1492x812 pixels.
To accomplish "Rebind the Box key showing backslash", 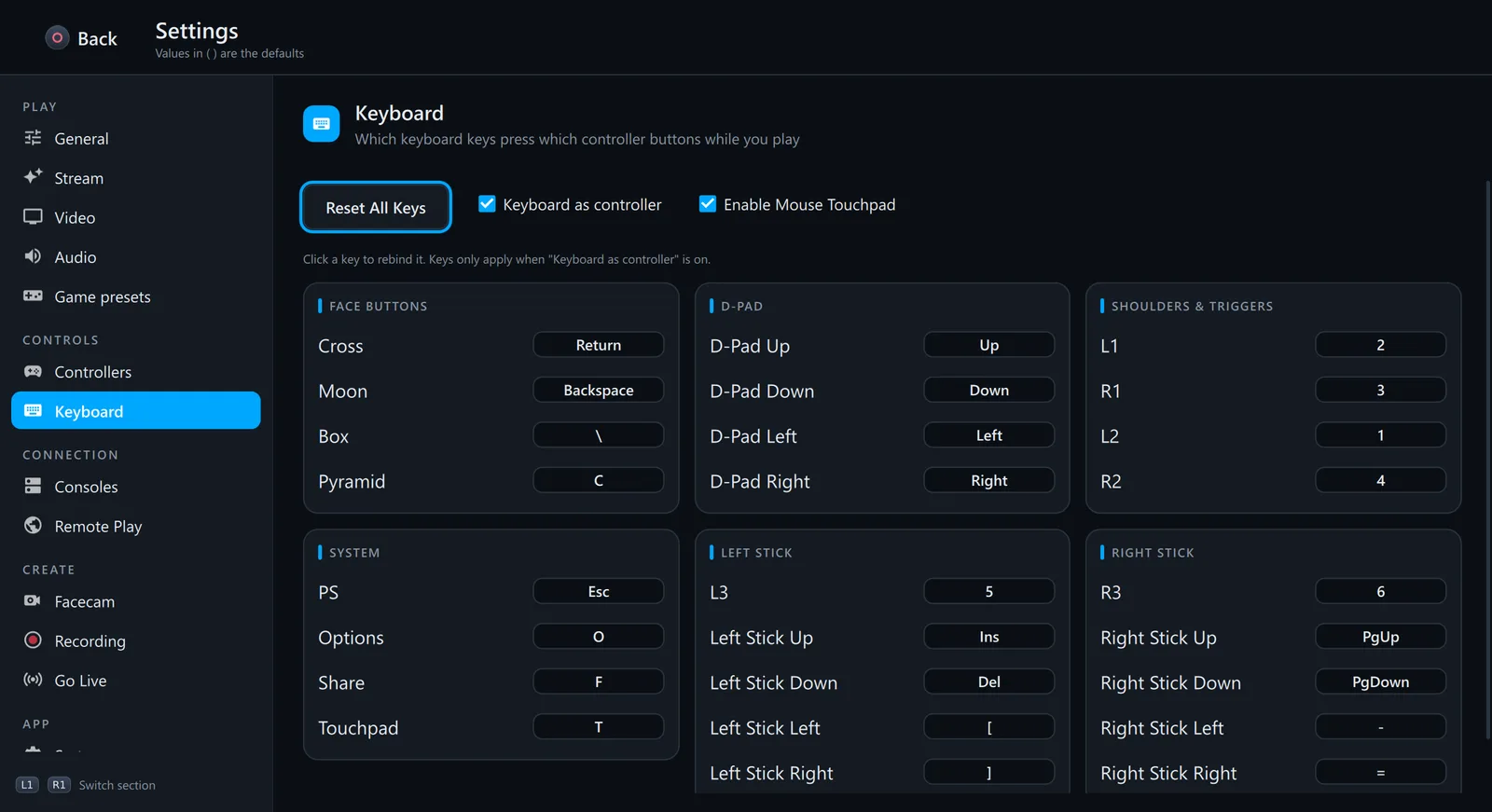I will 599,435.
